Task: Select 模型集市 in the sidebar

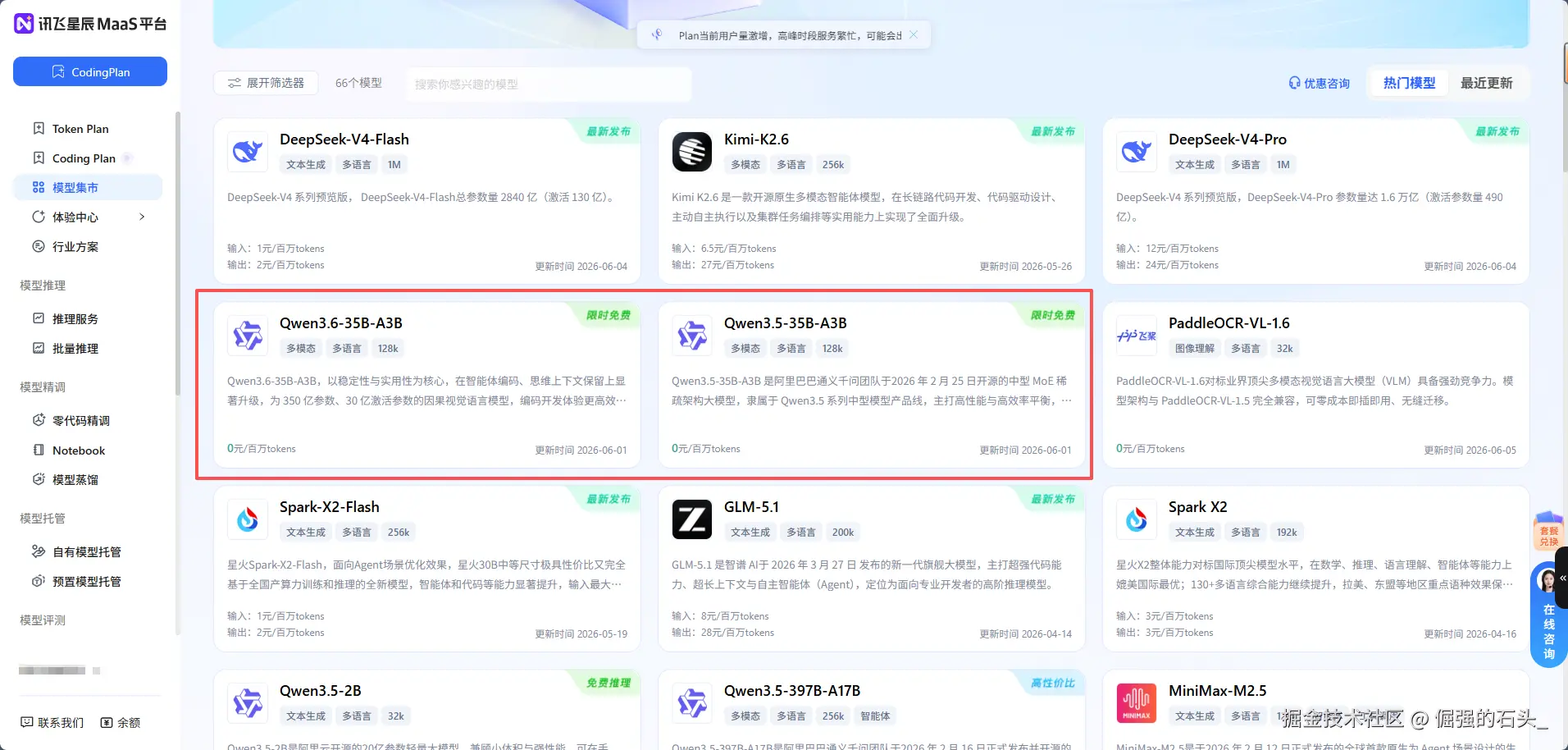Action: pyautogui.click(x=88, y=187)
